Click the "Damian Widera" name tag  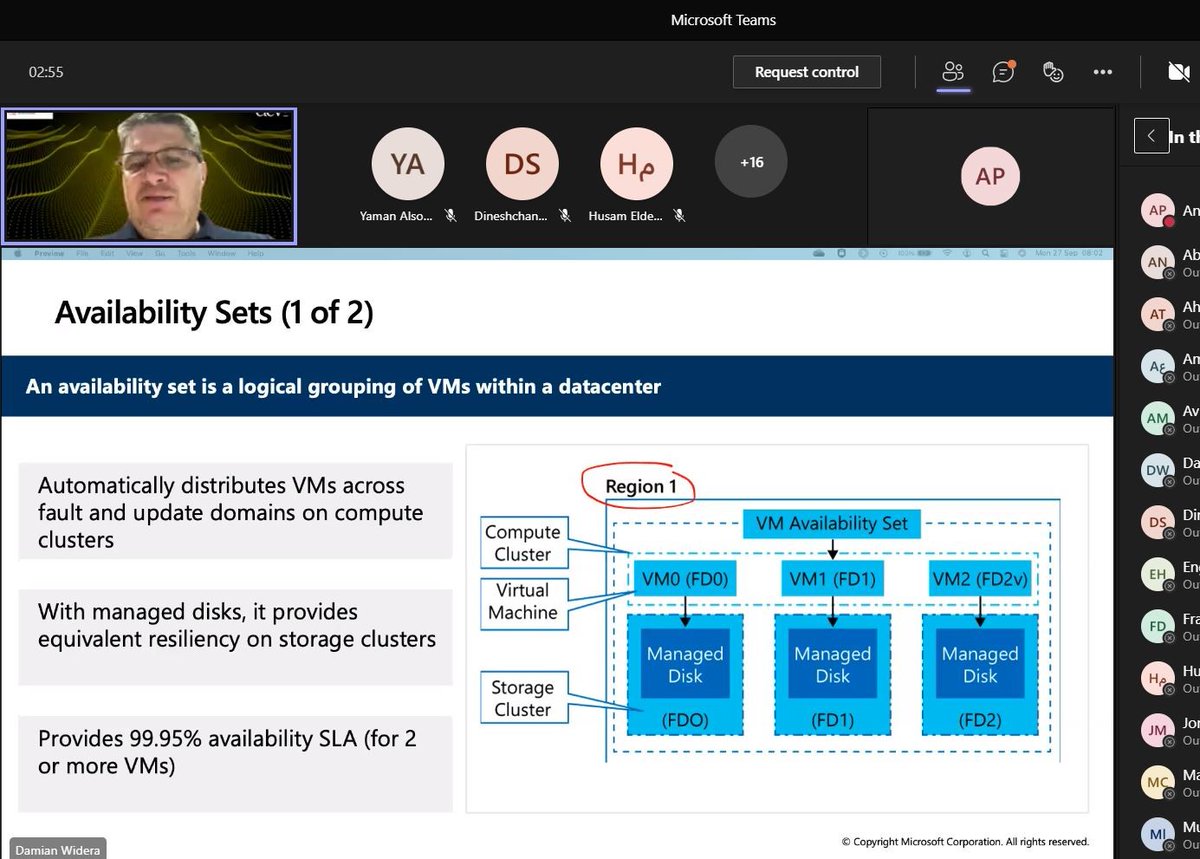[59, 850]
